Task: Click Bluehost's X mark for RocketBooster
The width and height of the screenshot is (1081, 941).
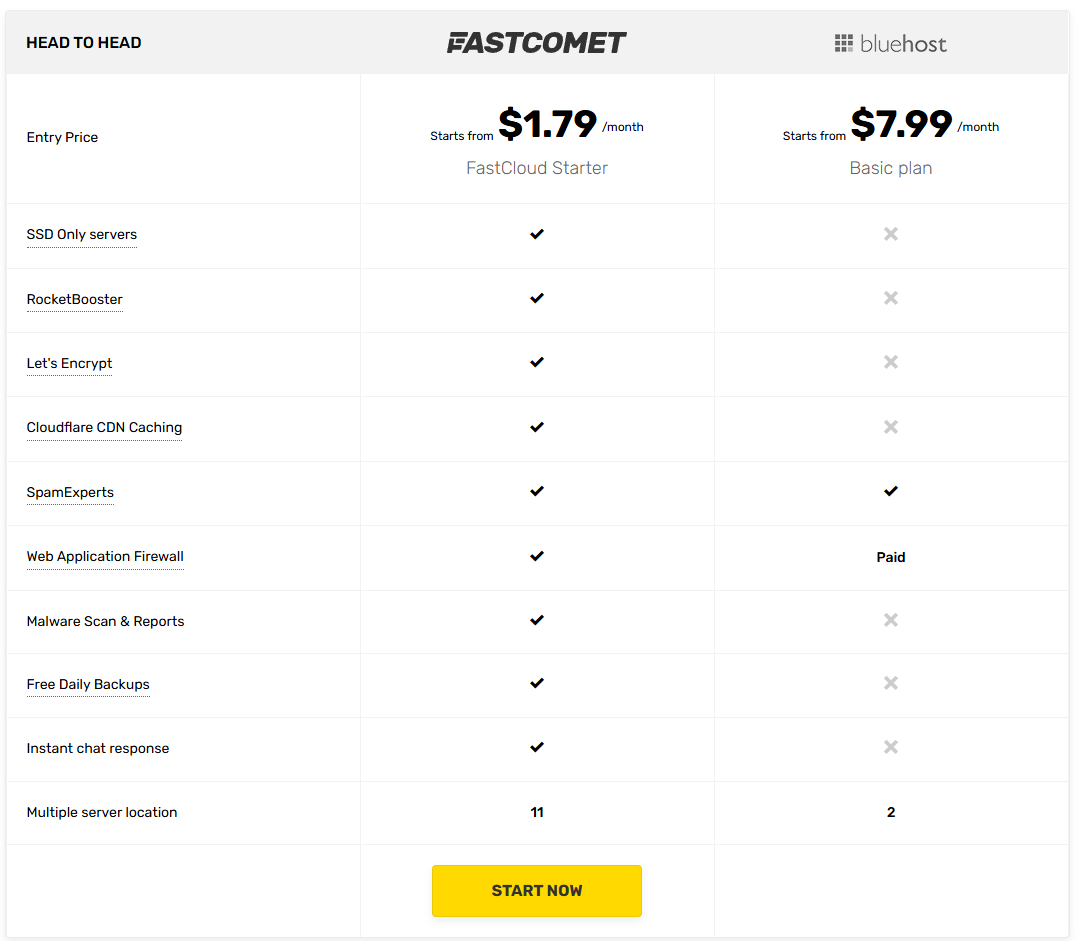Action: 890,298
